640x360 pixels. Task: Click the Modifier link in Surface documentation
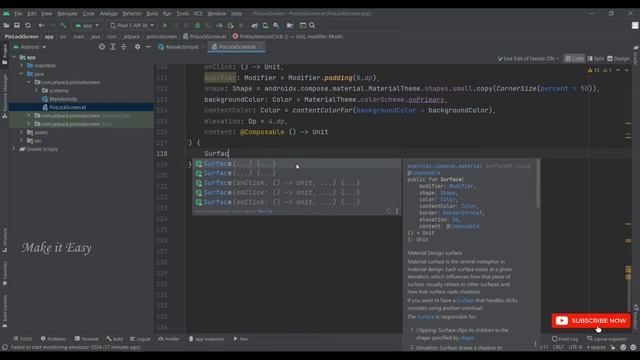[x=461, y=186]
